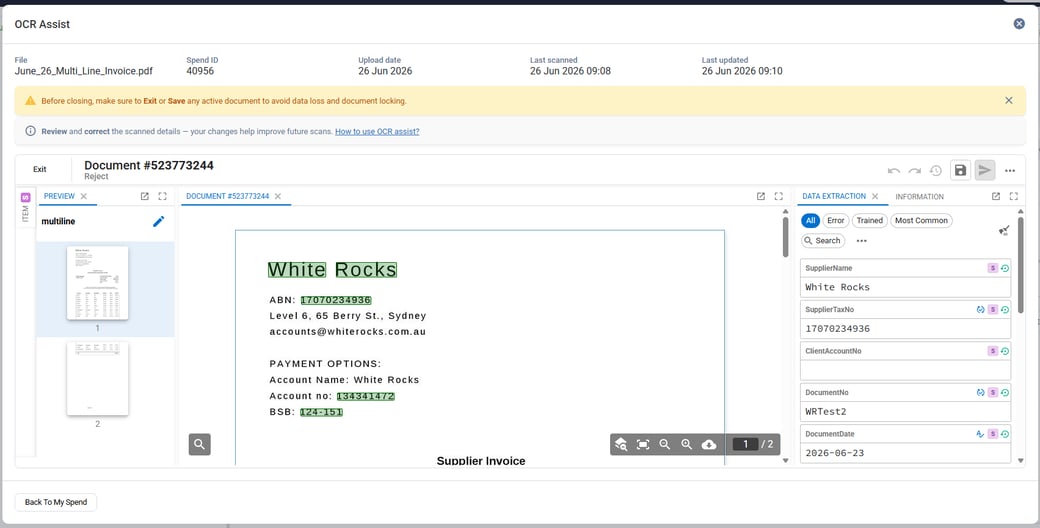Select the Data Extraction tab
1040x528 pixels.
834,196
